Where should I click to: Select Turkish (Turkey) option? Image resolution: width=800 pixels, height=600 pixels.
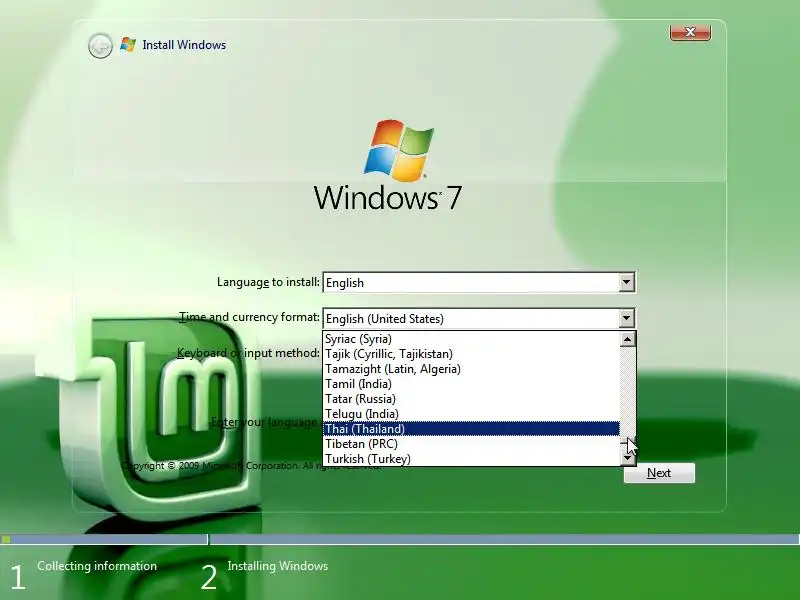point(471,459)
